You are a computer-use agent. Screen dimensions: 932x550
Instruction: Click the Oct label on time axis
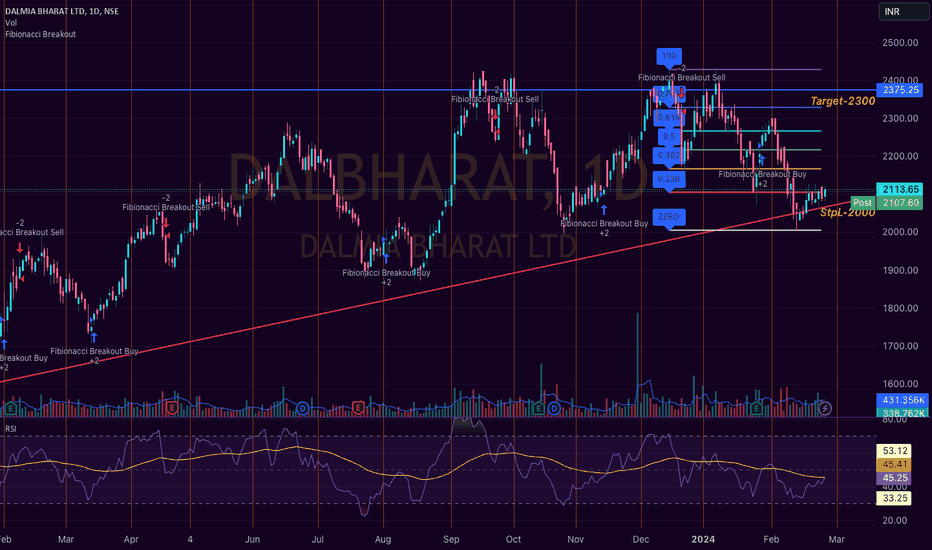click(x=513, y=539)
